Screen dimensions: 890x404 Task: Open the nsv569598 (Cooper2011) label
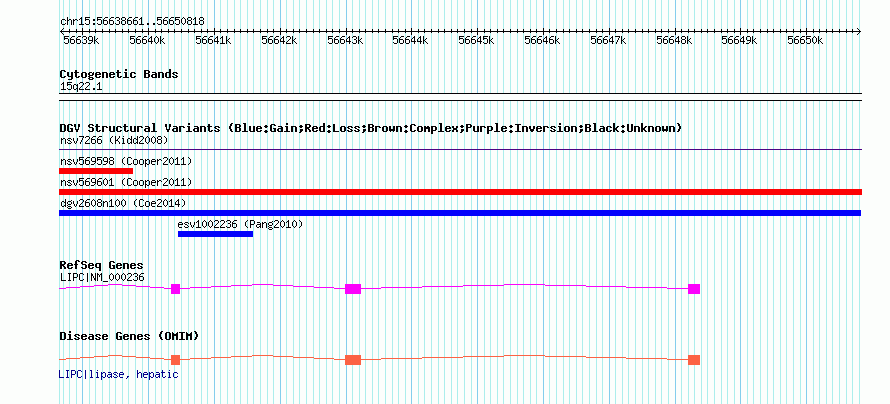tap(126, 161)
